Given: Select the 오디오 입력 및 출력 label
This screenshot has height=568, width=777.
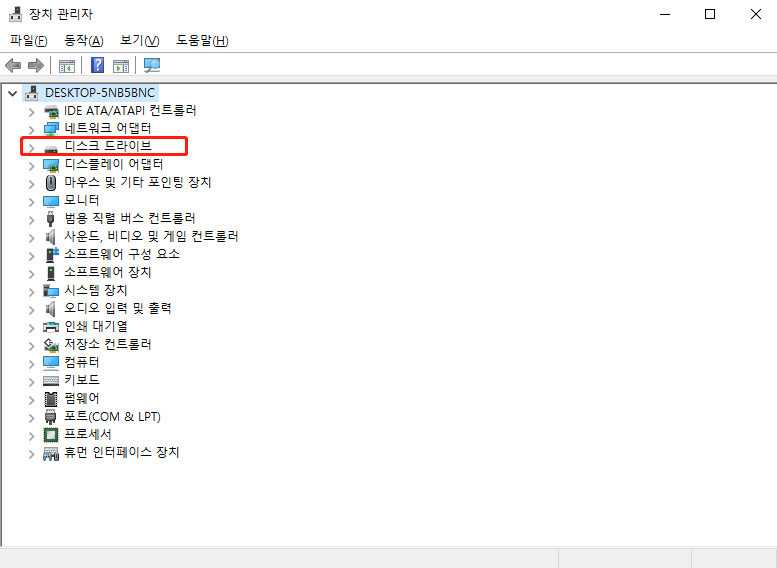Looking at the screenshot, I should [118, 308].
